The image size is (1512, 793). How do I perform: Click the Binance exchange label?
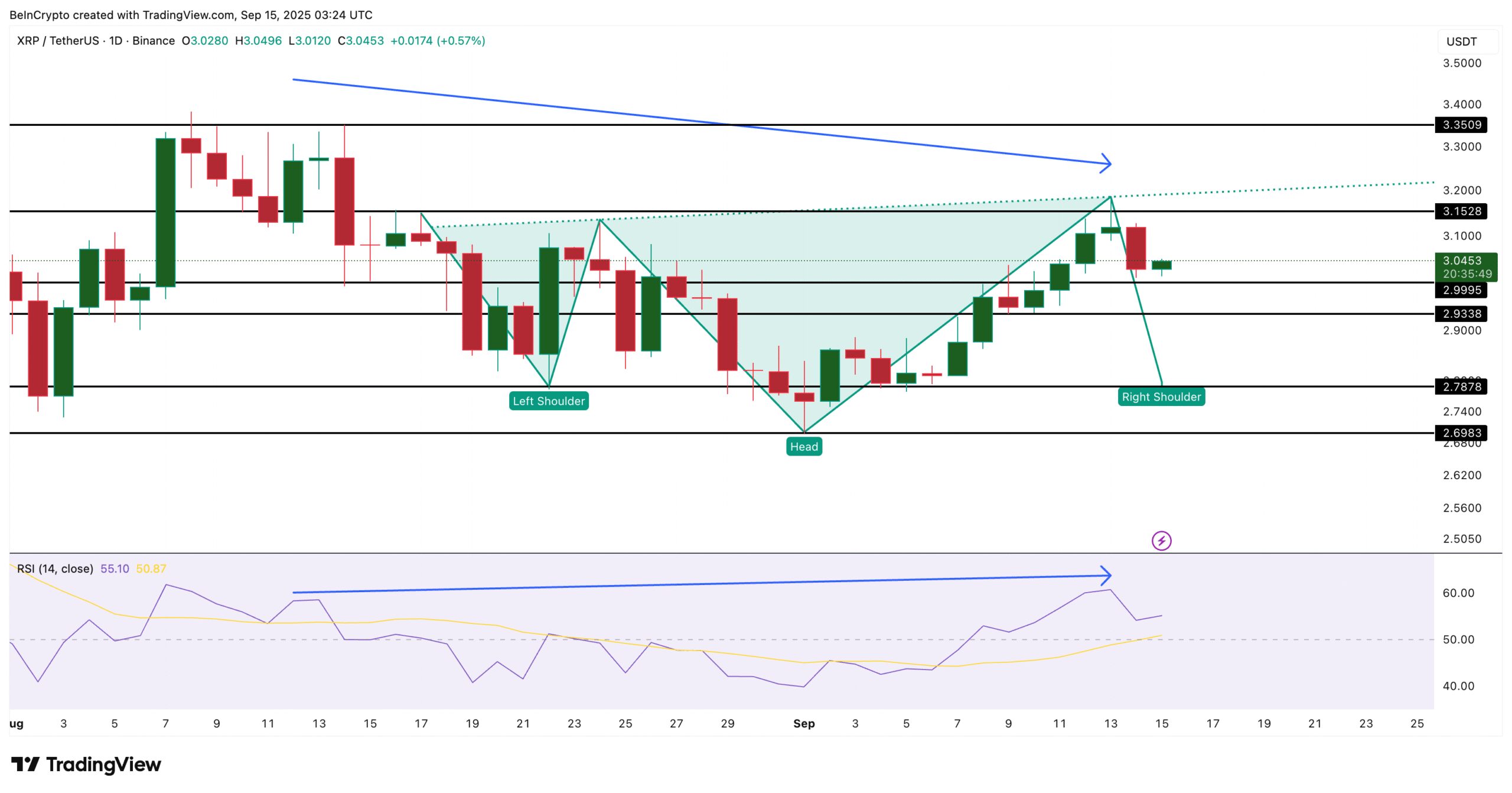coord(153,41)
